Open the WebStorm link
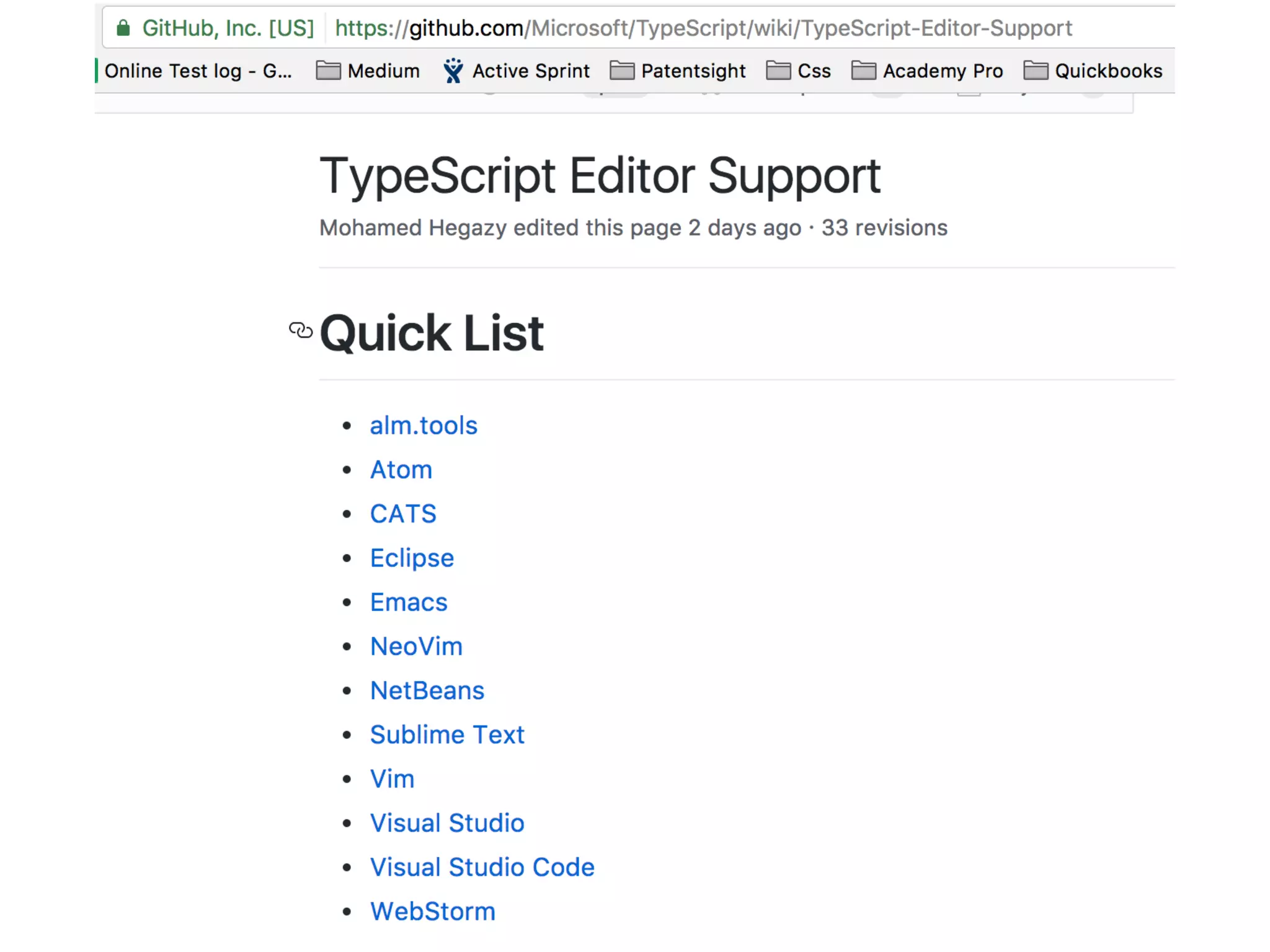This screenshot has width=1270, height=952. pyautogui.click(x=432, y=911)
